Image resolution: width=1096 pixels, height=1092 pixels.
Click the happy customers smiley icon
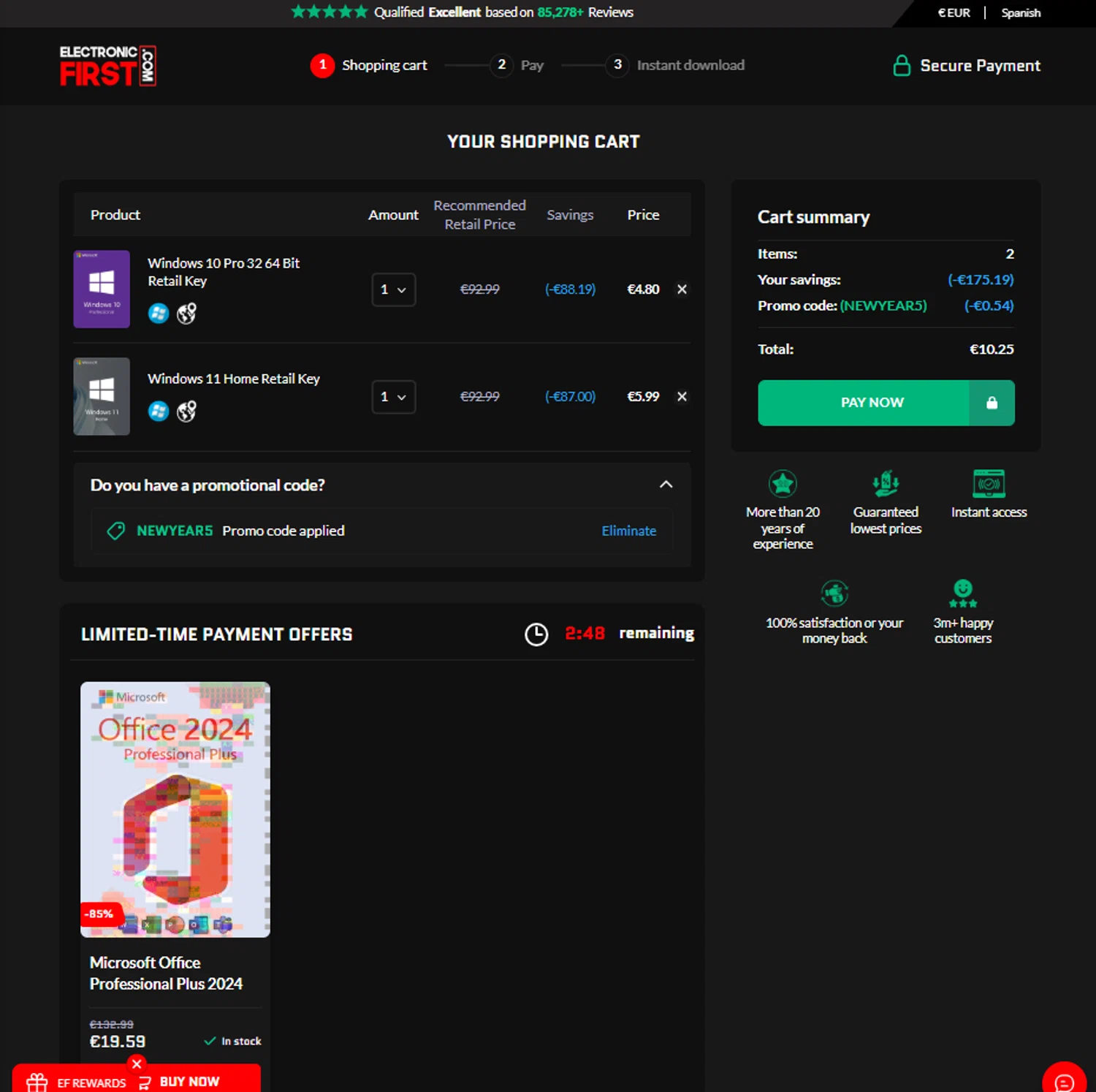click(x=963, y=594)
